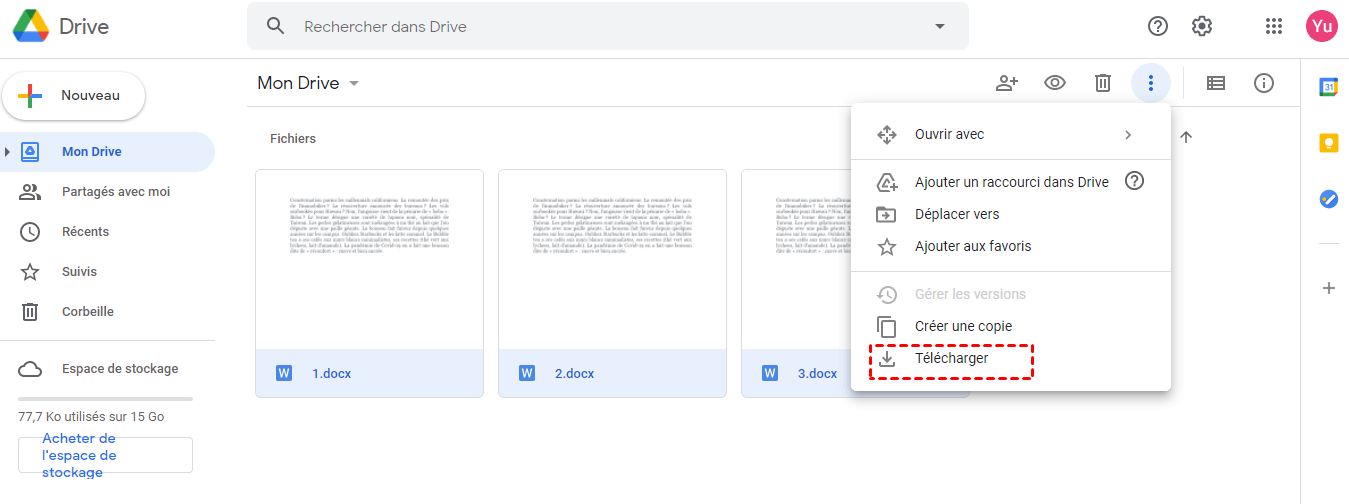Switch to list view layout
The width and height of the screenshot is (1349, 504).
coord(1216,83)
